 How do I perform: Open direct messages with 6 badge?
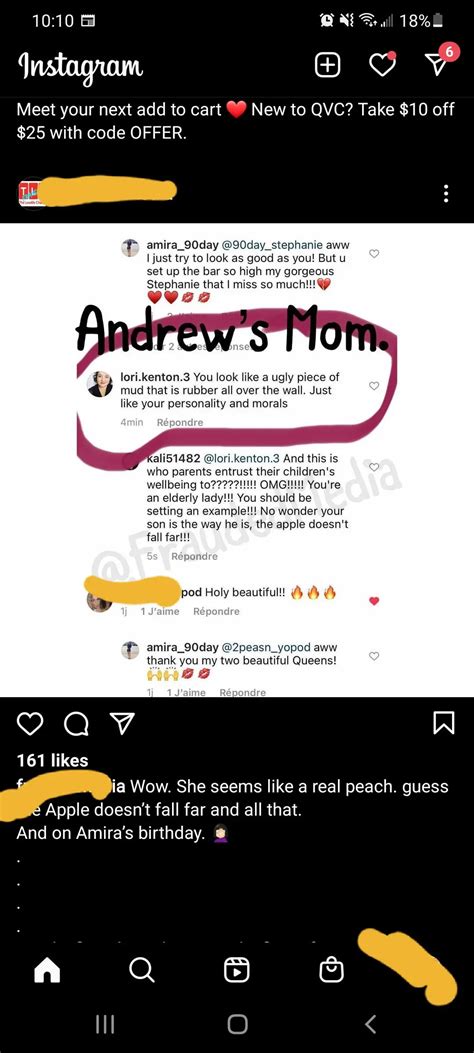[438, 62]
